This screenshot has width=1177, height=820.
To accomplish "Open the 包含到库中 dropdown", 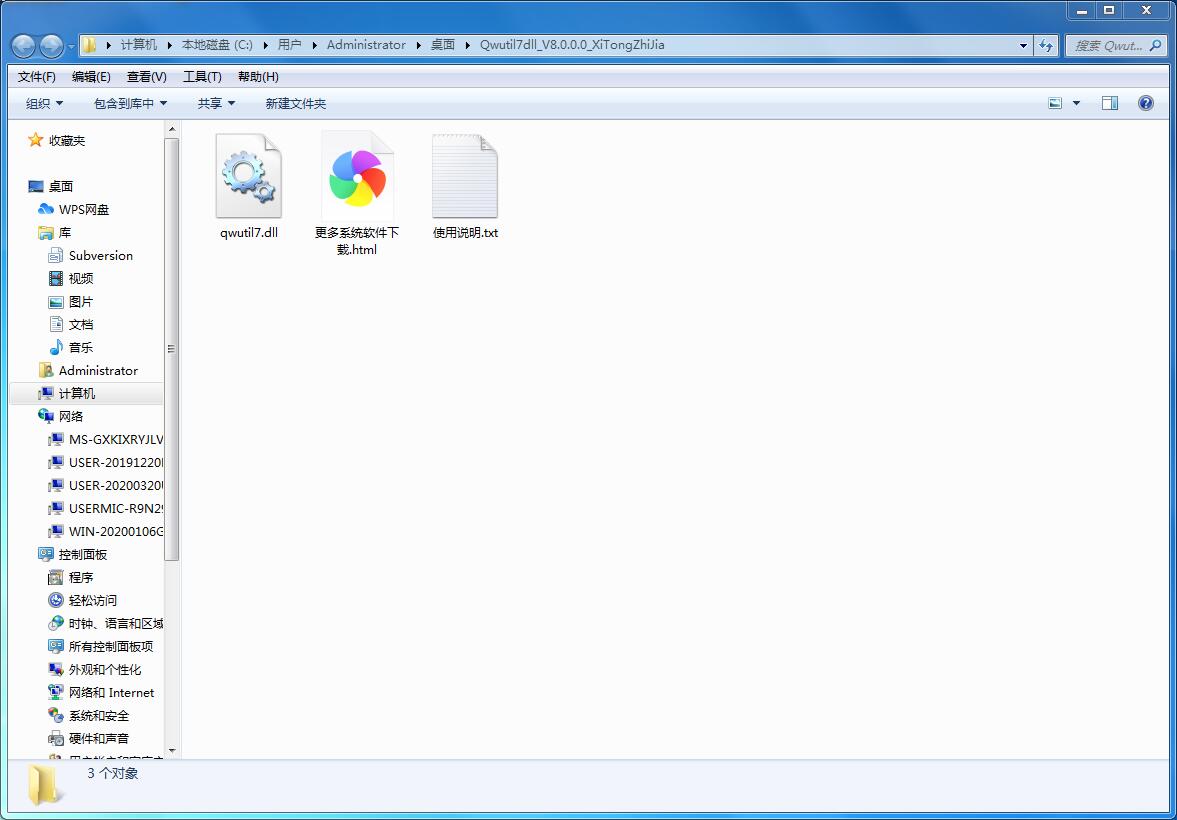I will (130, 104).
